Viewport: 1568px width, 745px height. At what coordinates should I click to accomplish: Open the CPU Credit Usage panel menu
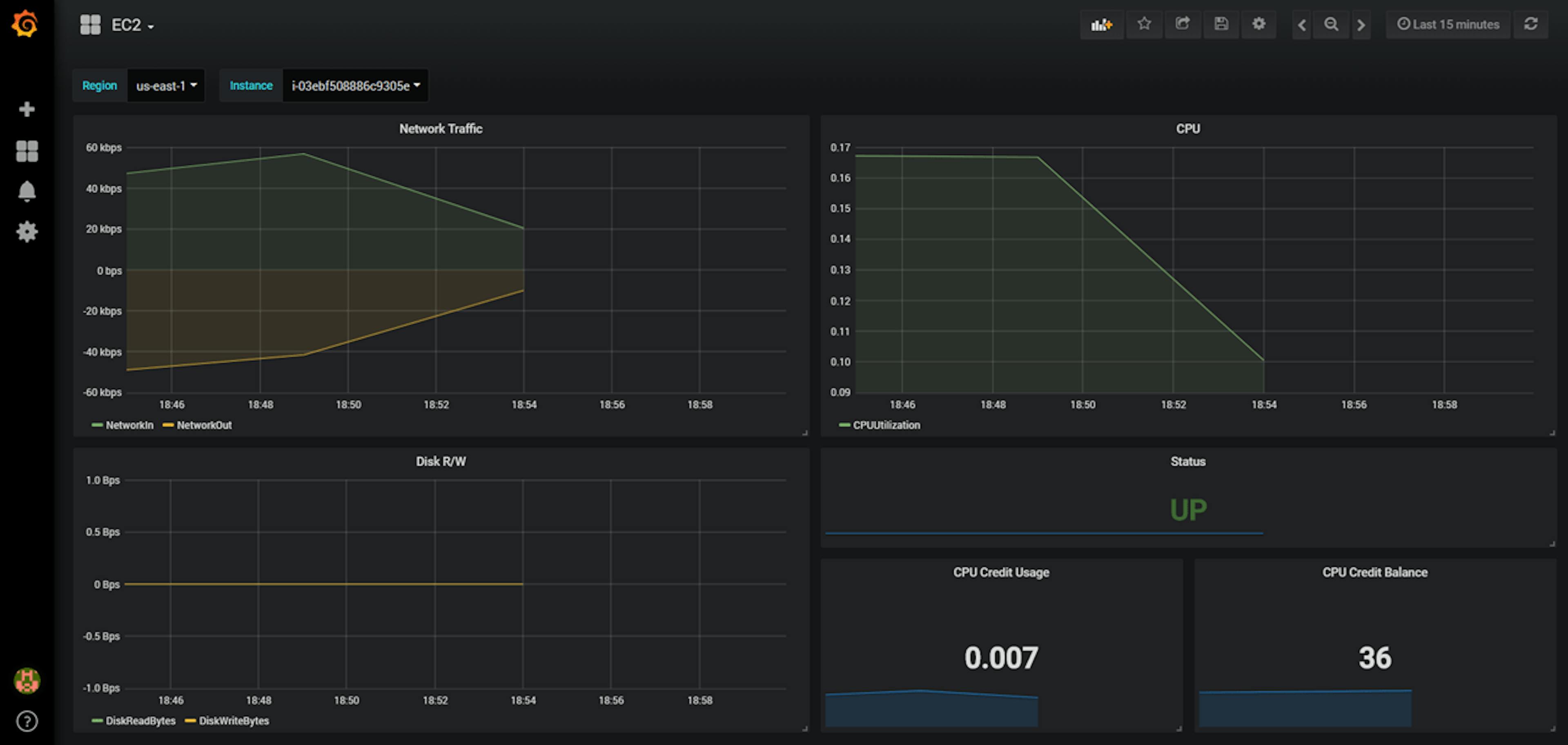(x=1001, y=572)
